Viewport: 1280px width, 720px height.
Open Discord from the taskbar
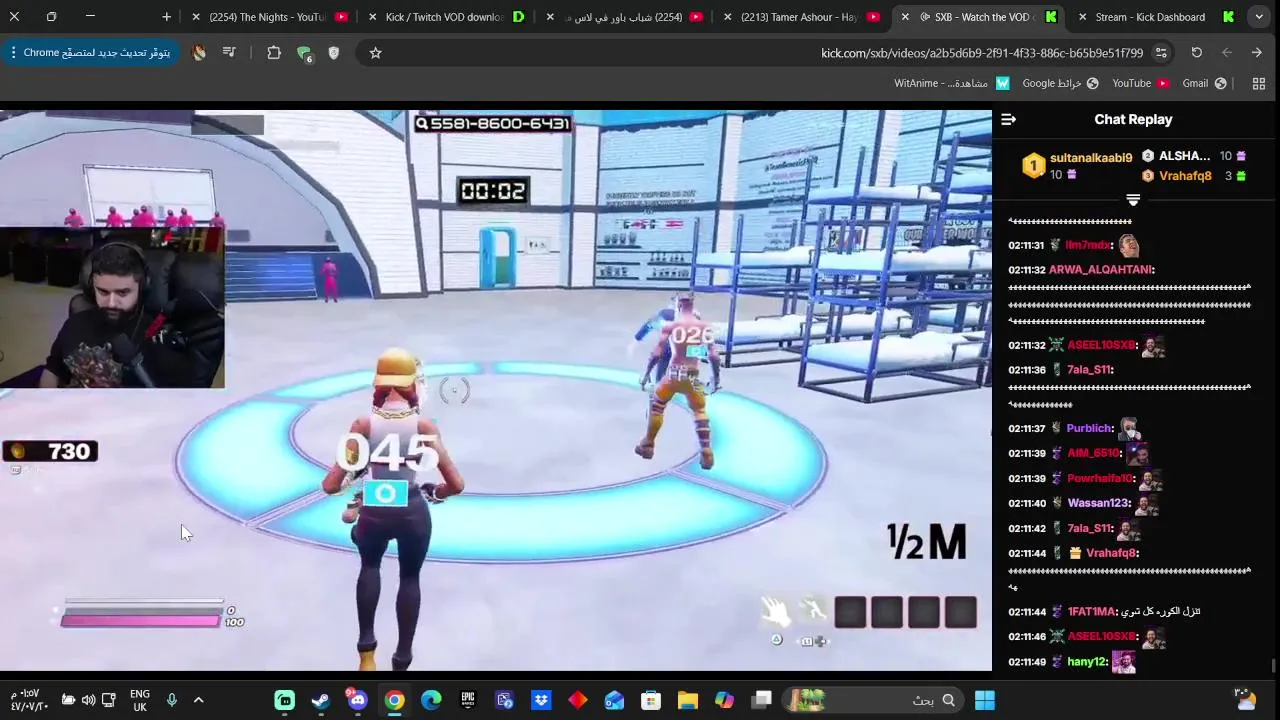click(x=357, y=700)
